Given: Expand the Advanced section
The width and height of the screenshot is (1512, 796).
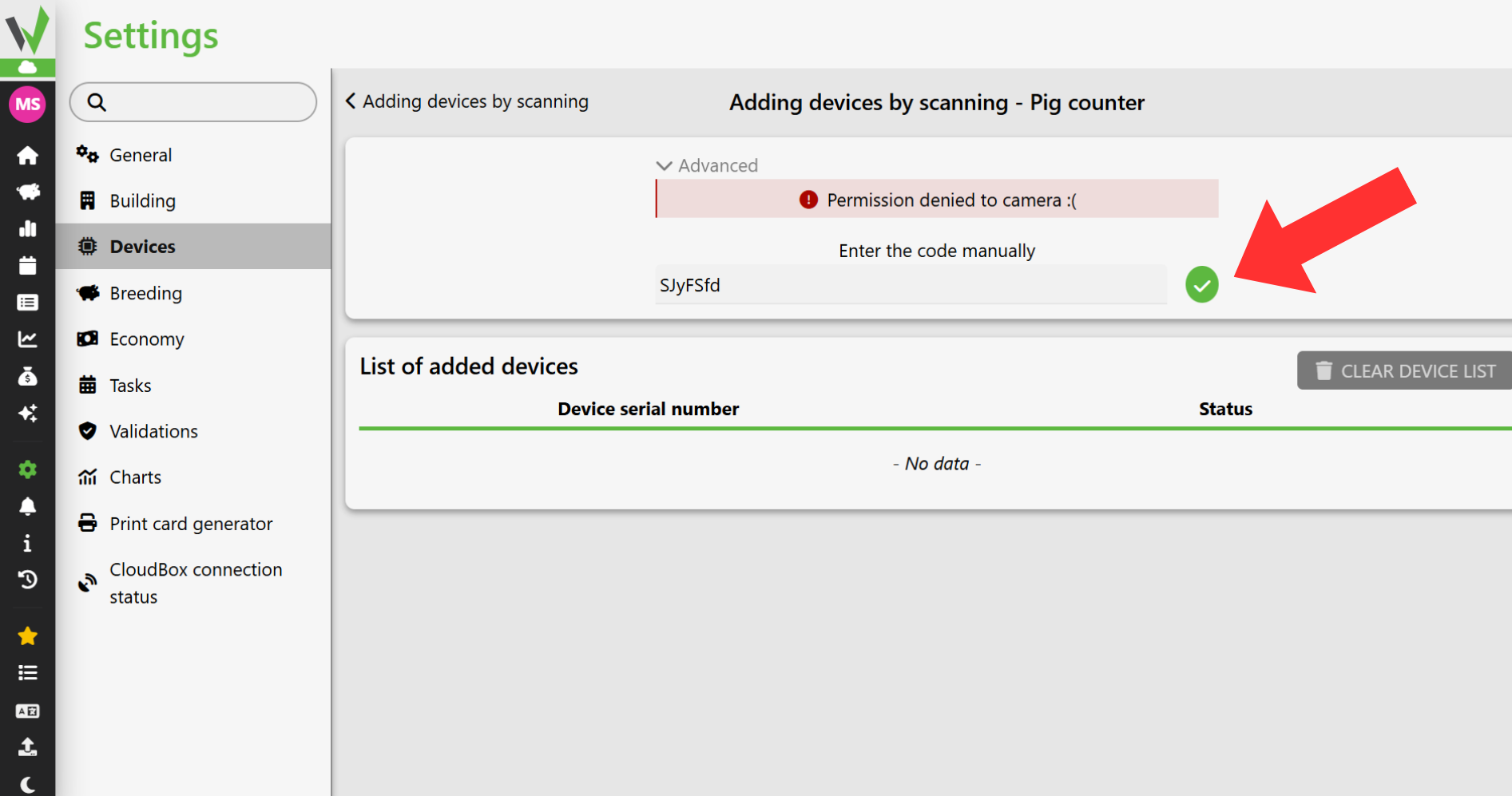Looking at the screenshot, I should click(x=707, y=165).
